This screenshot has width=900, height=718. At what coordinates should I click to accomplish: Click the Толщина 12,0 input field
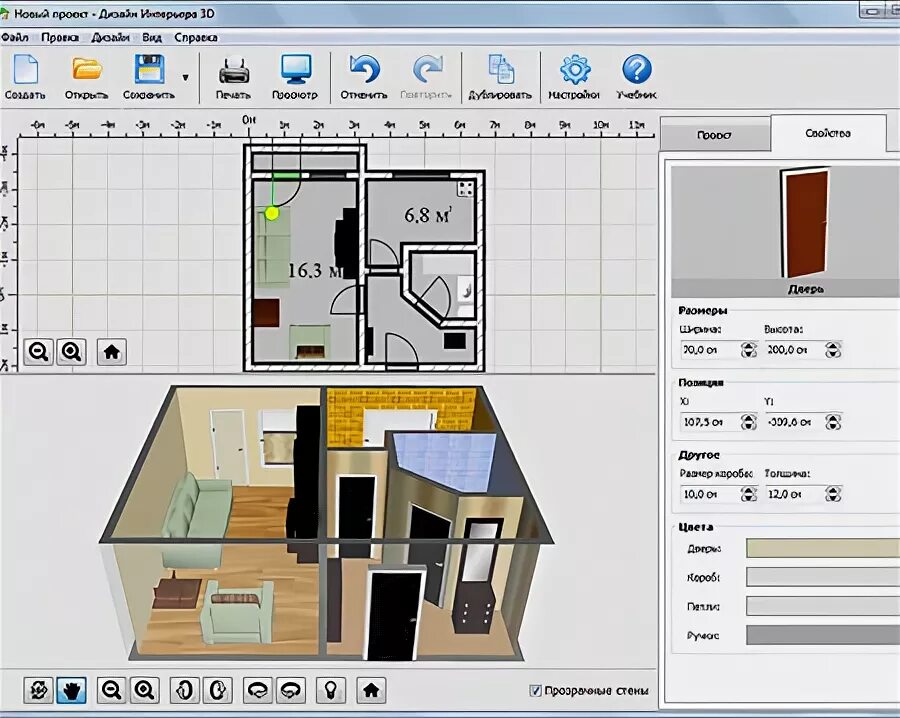tap(794, 494)
